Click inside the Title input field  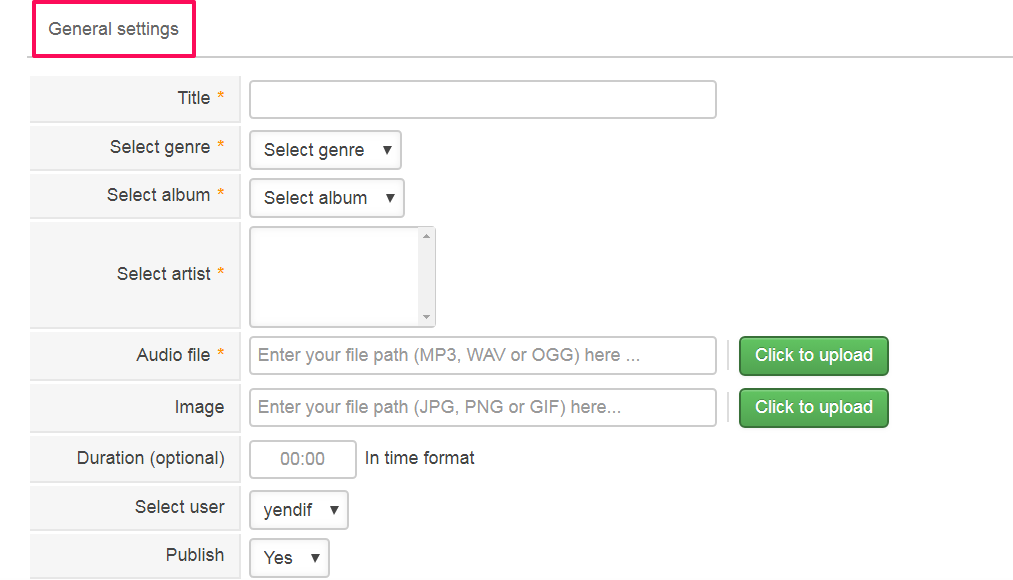[x=482, y=99]
